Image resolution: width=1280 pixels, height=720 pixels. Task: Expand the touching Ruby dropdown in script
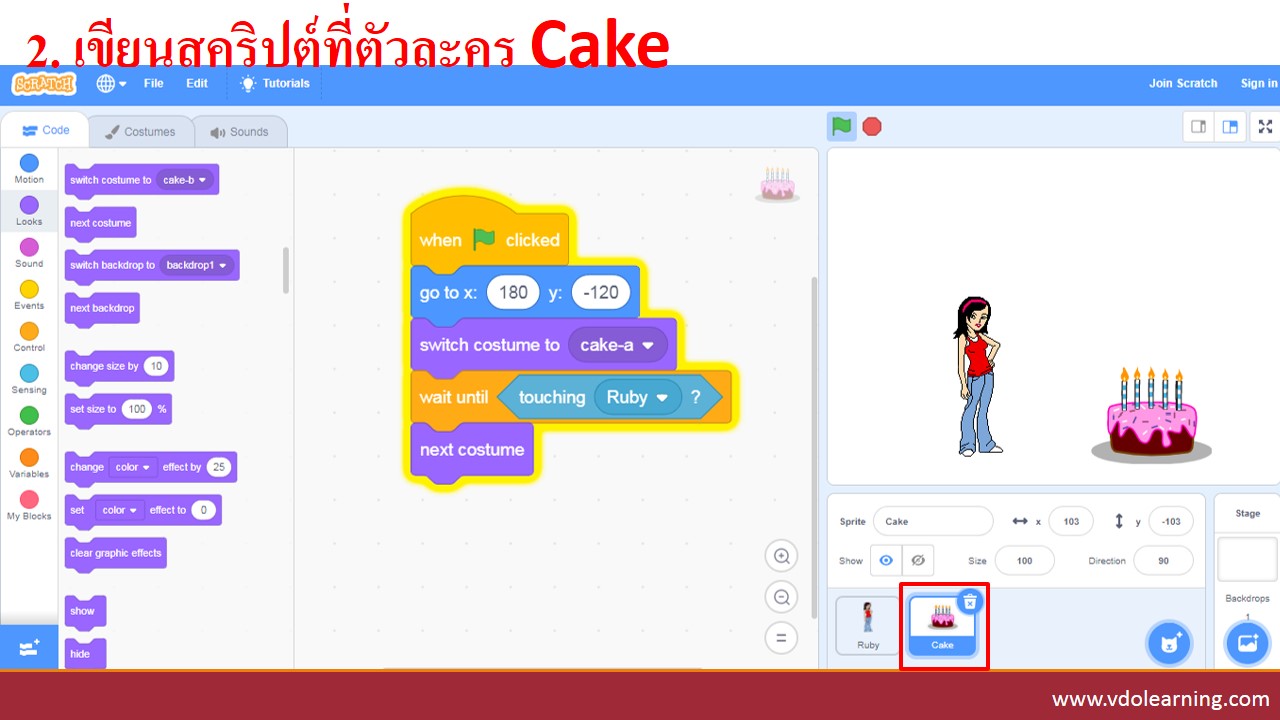(638, 397)
